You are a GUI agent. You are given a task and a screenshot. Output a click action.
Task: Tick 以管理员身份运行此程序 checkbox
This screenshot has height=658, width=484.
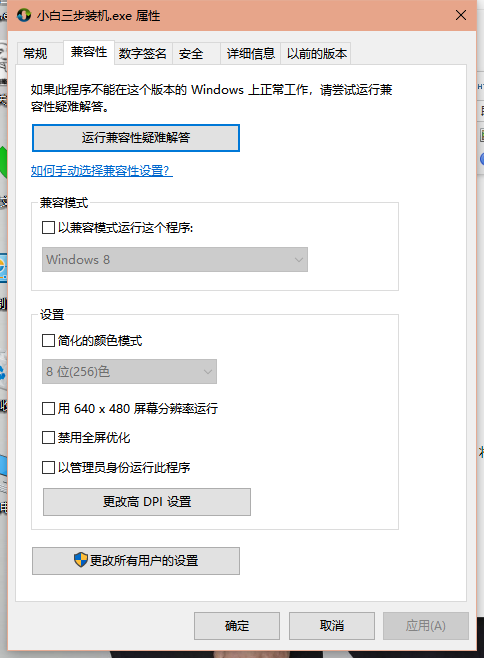[x=48, y=467]
